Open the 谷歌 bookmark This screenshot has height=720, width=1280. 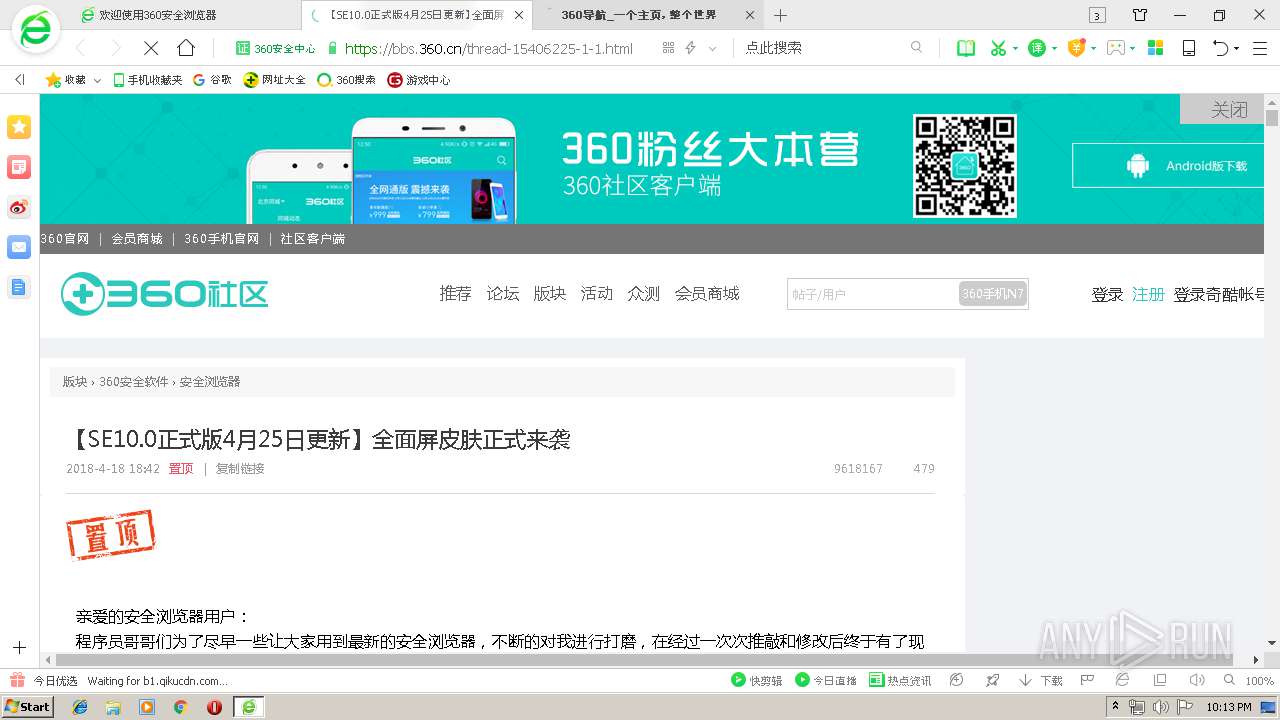(212, 80)
